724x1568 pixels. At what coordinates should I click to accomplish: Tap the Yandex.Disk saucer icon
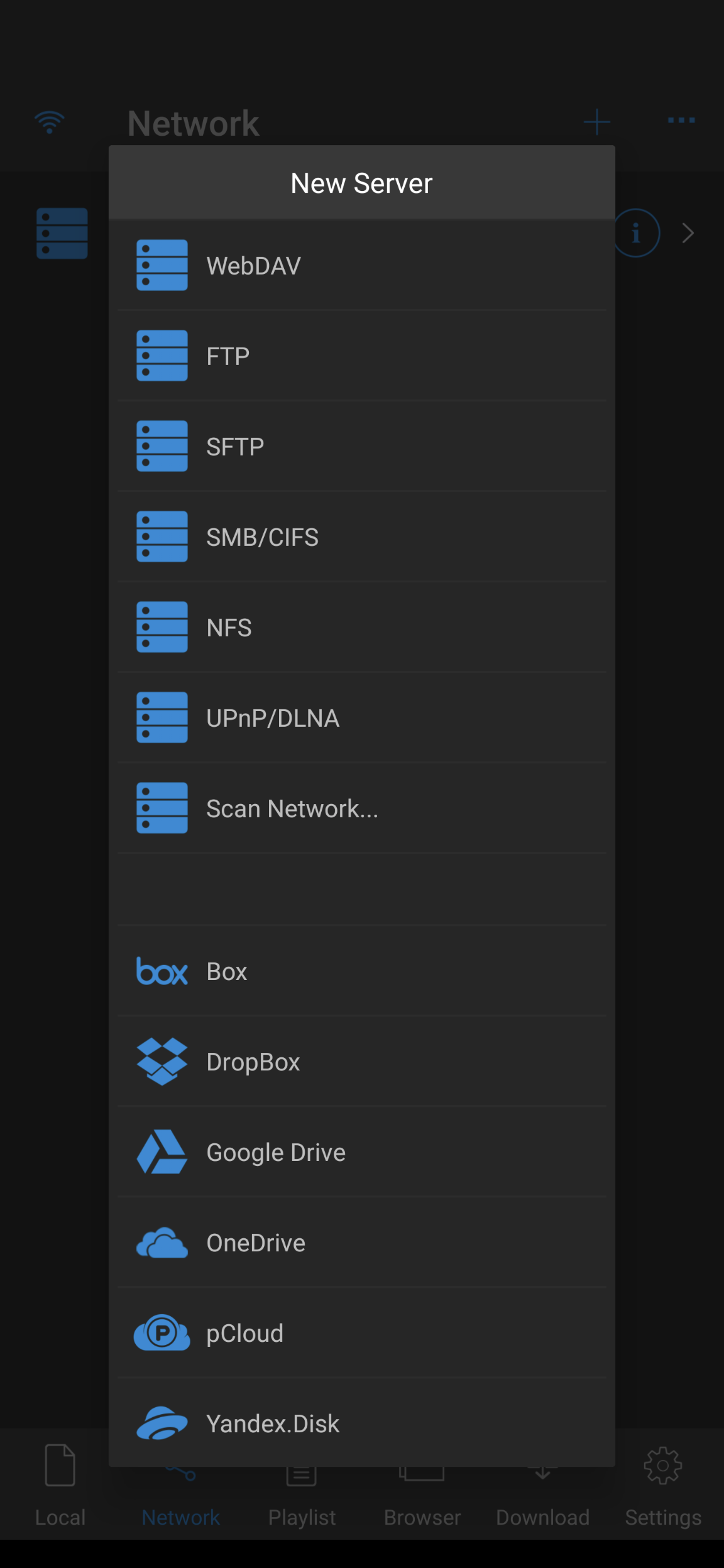[x=162, y=1424]
